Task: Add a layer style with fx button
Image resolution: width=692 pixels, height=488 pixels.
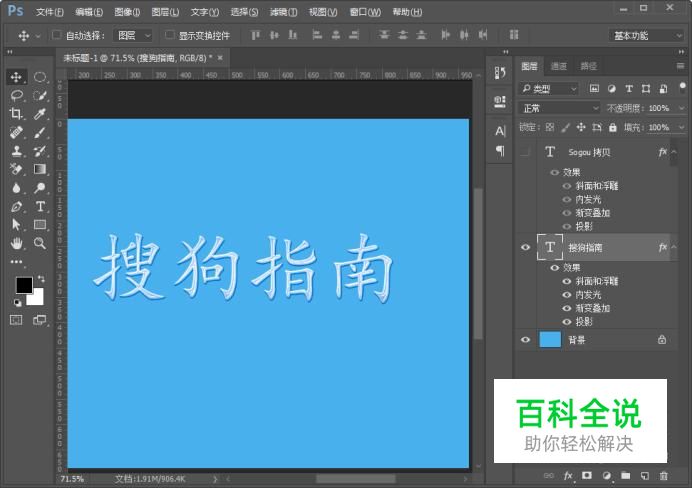Action: click(x=568, y=476)
